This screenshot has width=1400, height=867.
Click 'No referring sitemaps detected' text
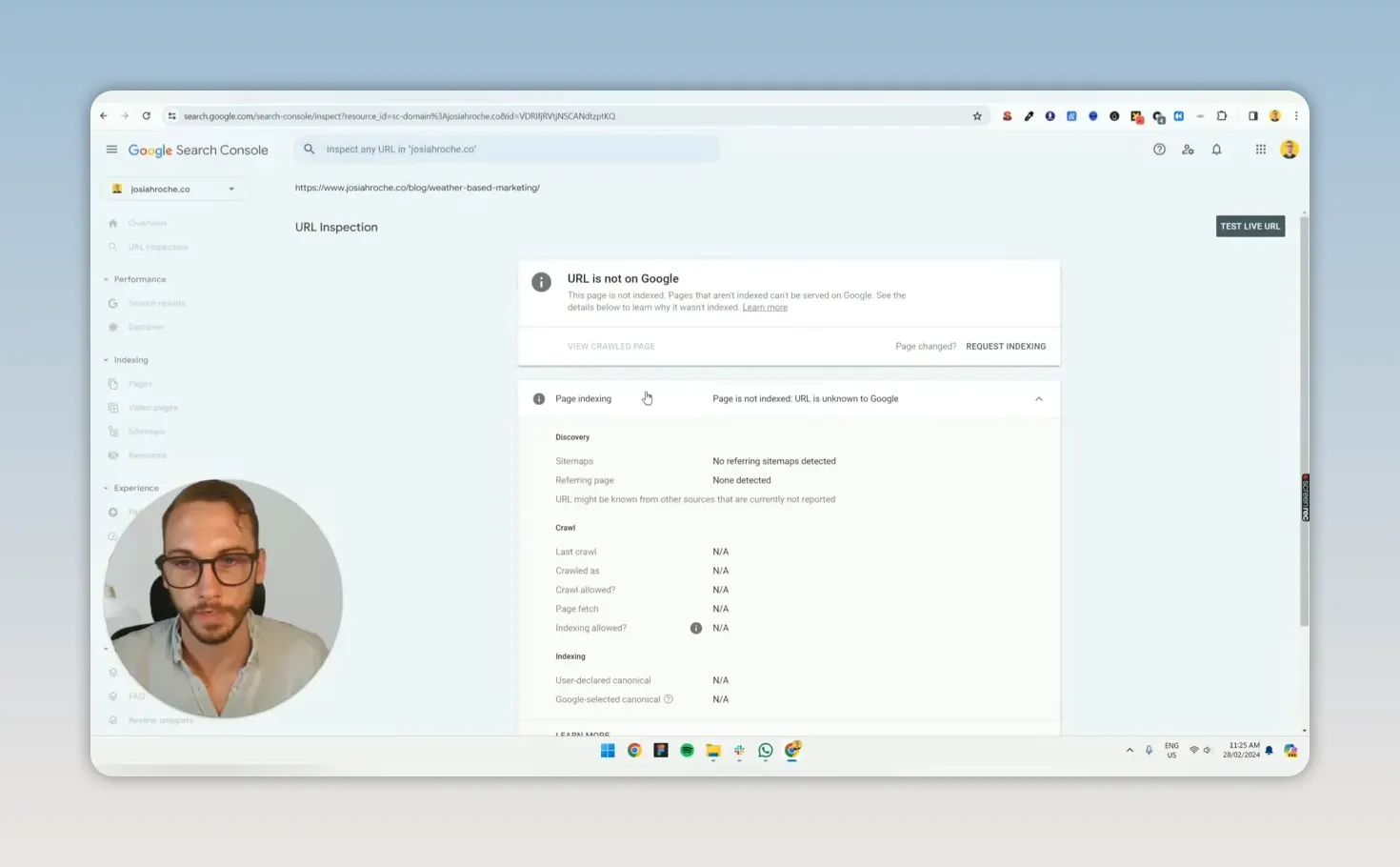[x=774, y=461]
